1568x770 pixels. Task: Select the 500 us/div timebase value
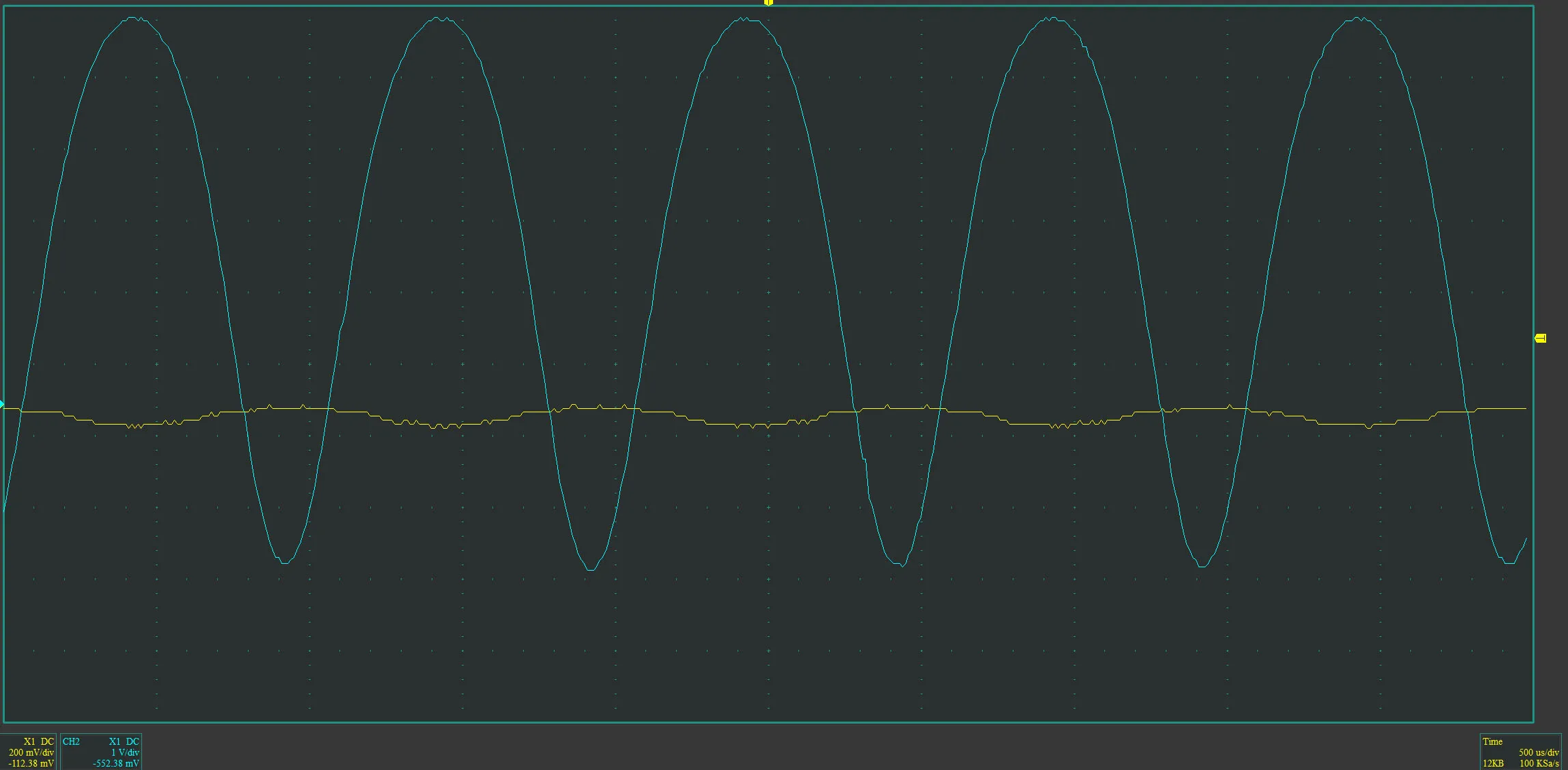(x=1539, y=752)
